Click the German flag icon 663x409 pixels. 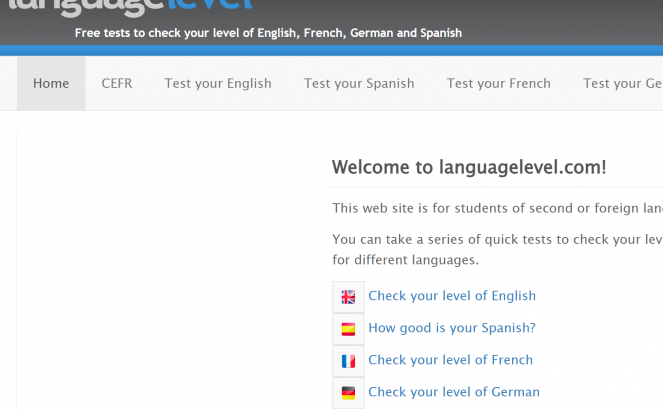pyautogui.click(x=348, y=393)
